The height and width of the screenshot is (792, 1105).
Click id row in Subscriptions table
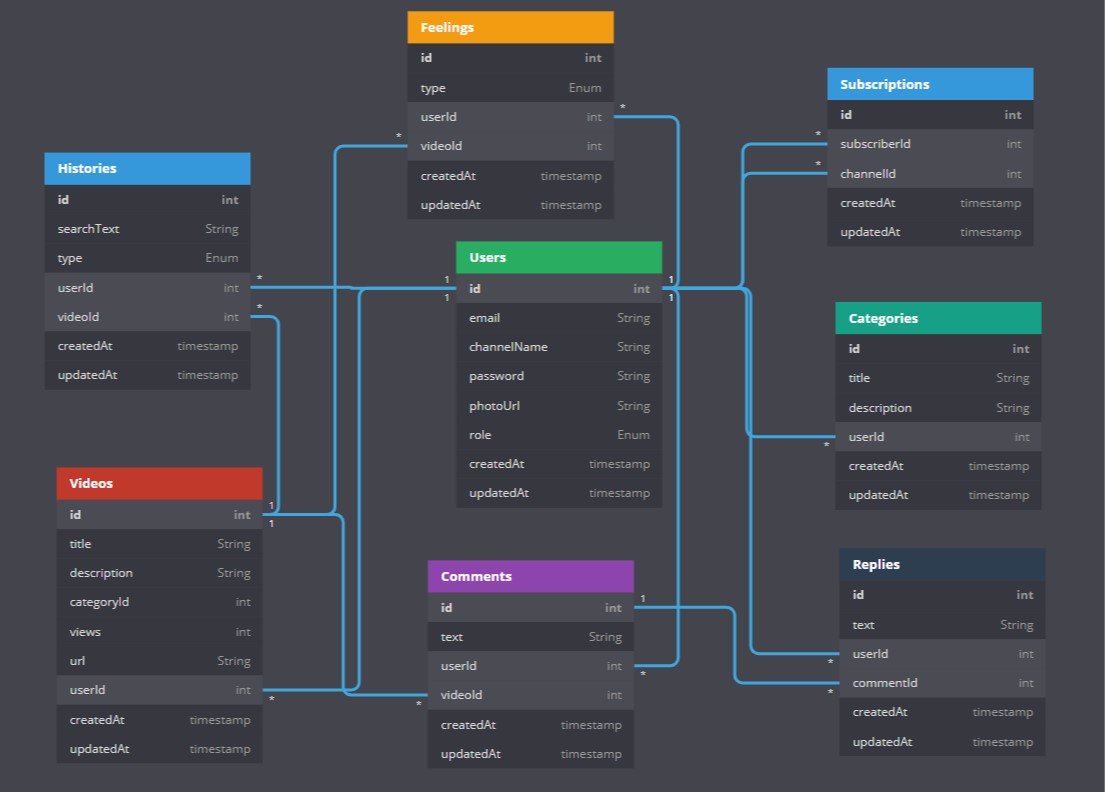930,115
